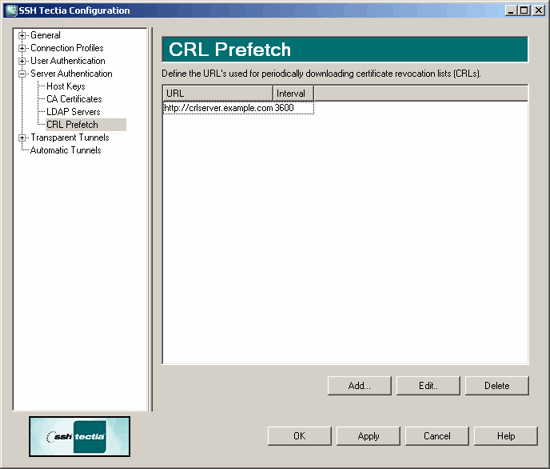
Task: Select Server Authentication in the tree
Action: click(71, 74)
